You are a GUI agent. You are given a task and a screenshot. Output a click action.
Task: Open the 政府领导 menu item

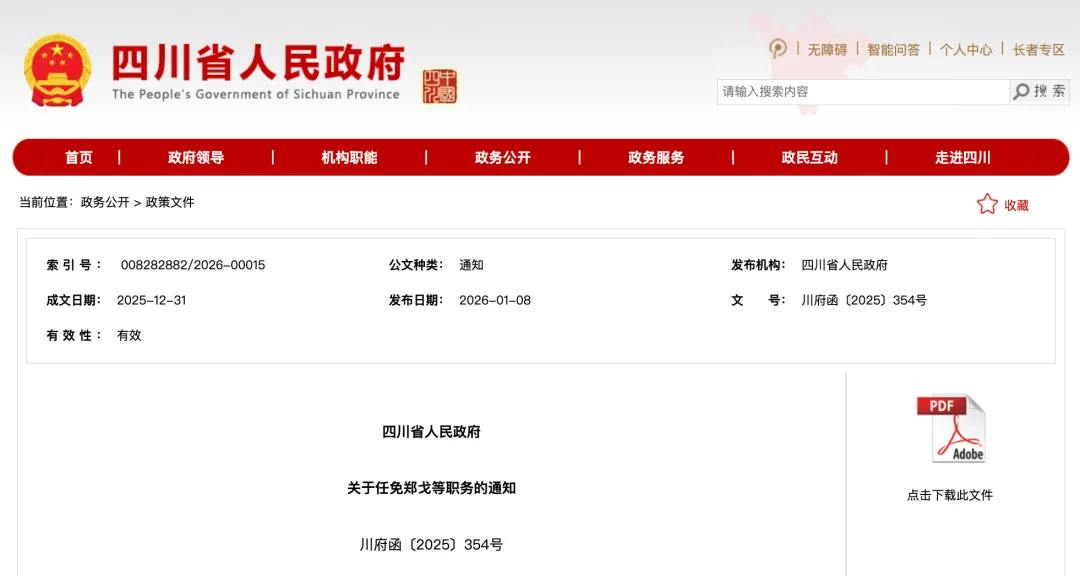[196, 157]
